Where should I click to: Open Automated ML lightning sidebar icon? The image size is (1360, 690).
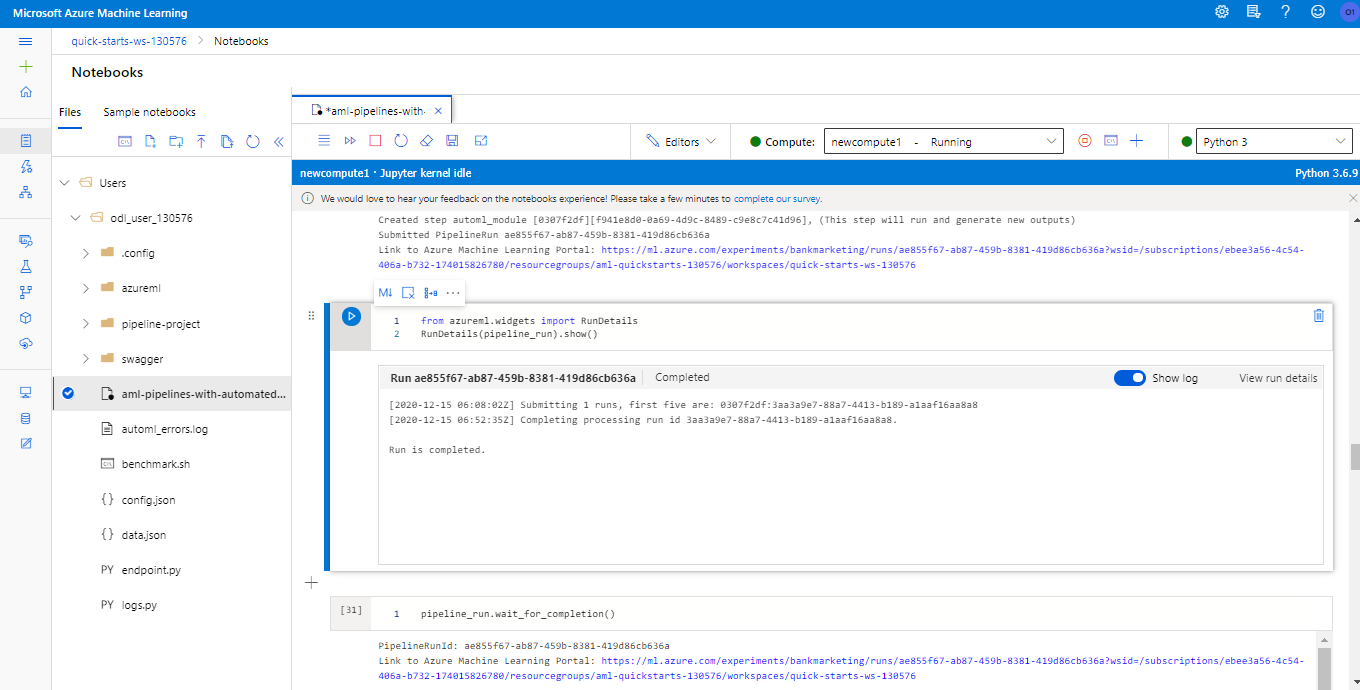click(x=26, y=166)
